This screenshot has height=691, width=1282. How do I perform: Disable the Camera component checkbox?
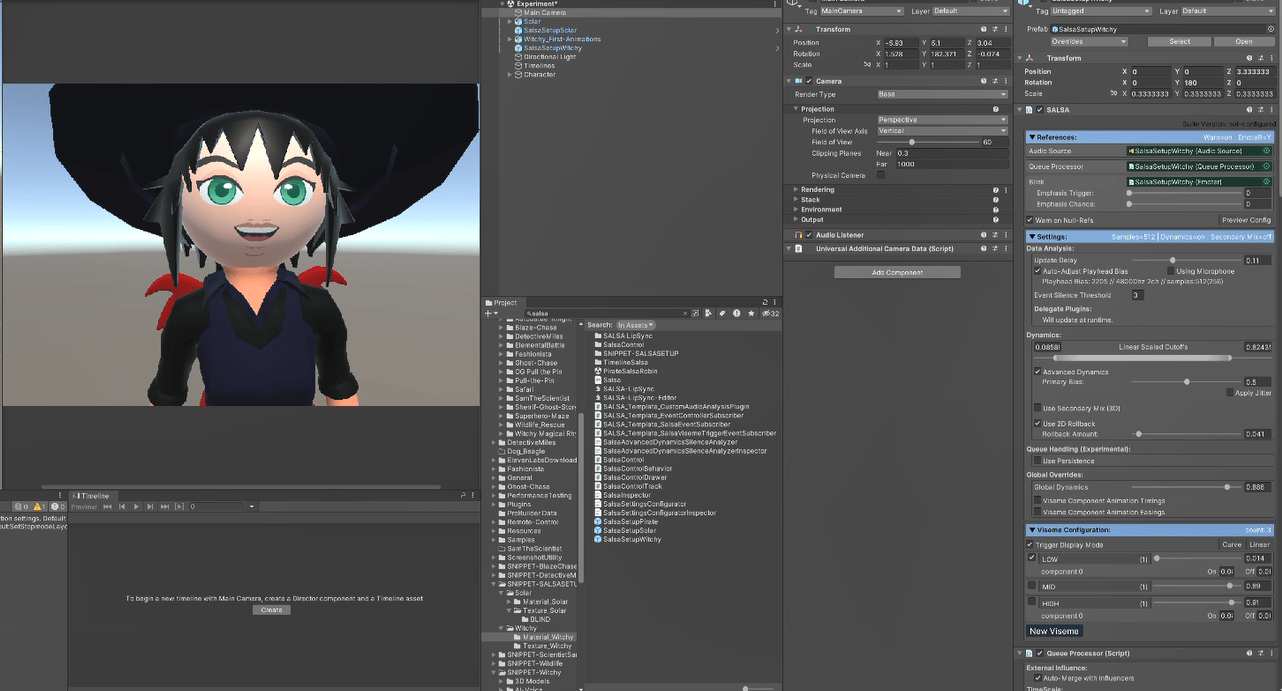coord(810,81)
